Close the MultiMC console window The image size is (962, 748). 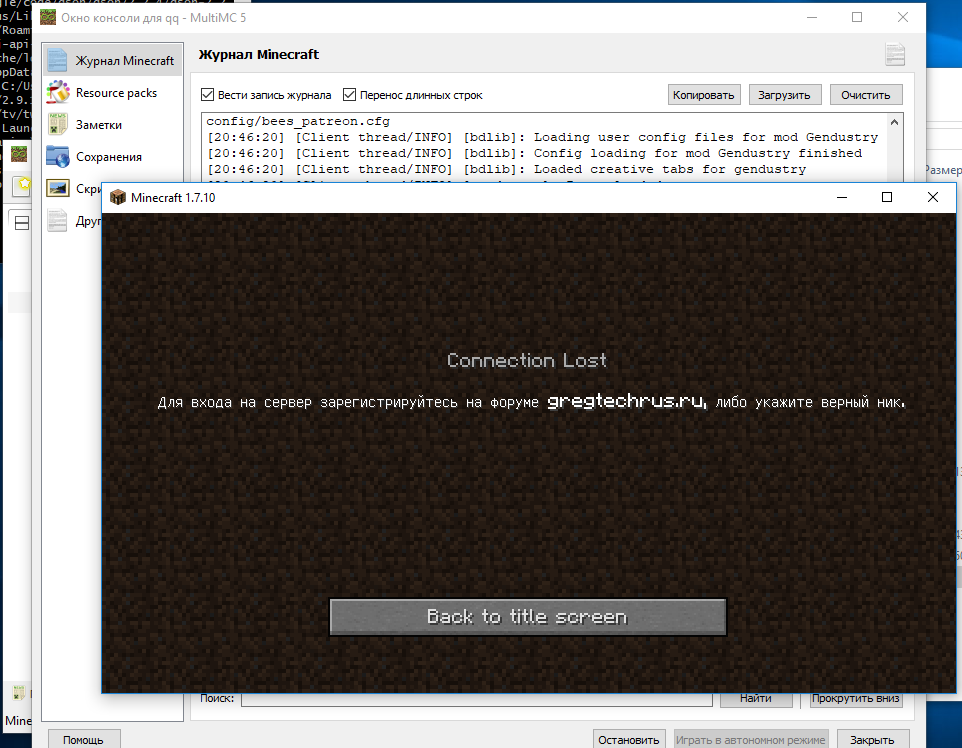click(902, 17)
